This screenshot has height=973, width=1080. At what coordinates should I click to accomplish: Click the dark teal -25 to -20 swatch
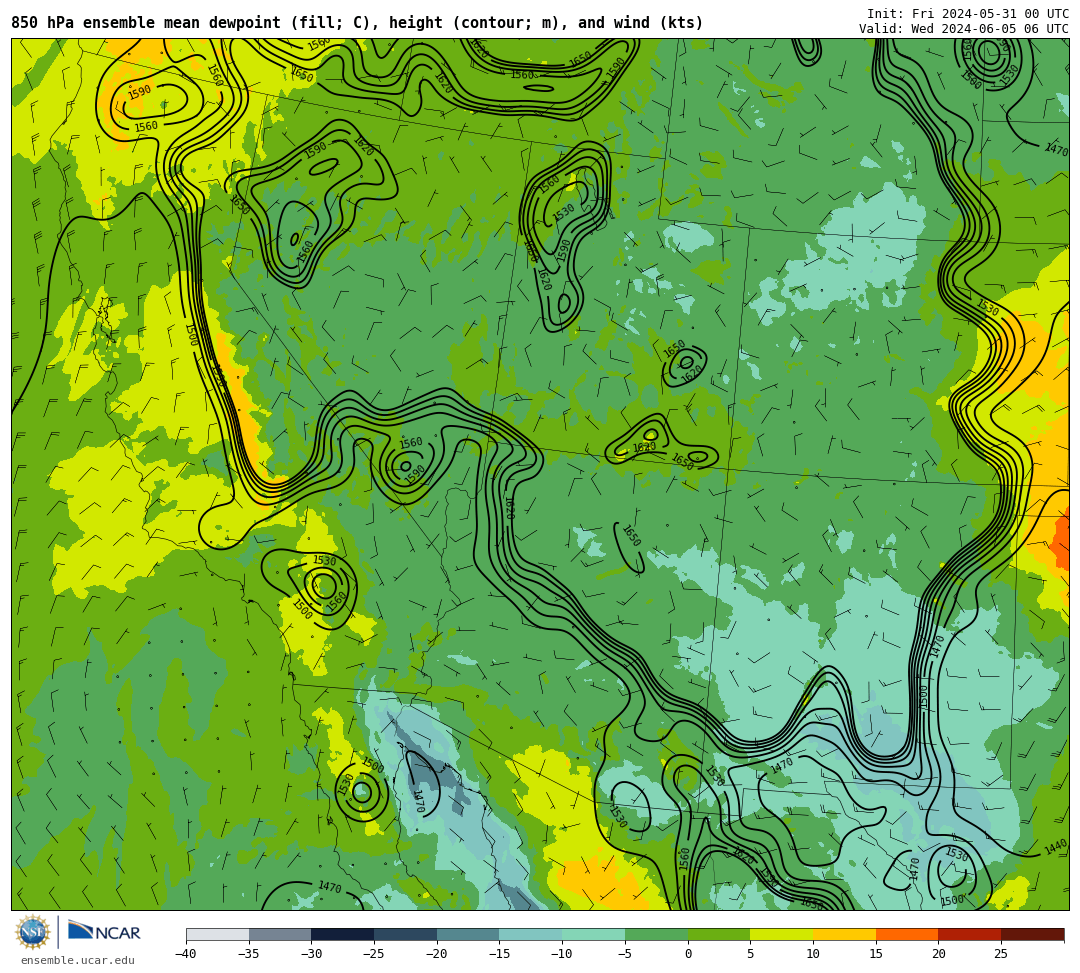pyautogui.click(x=406, y=934)
